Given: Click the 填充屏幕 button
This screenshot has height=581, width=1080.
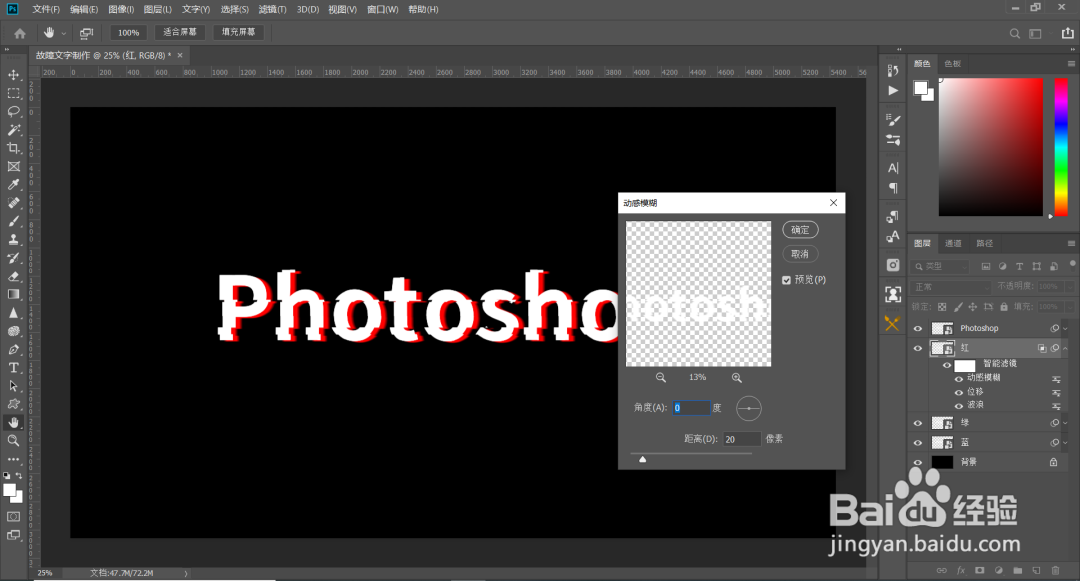Looking at the screenshot, I should (238, 32).
